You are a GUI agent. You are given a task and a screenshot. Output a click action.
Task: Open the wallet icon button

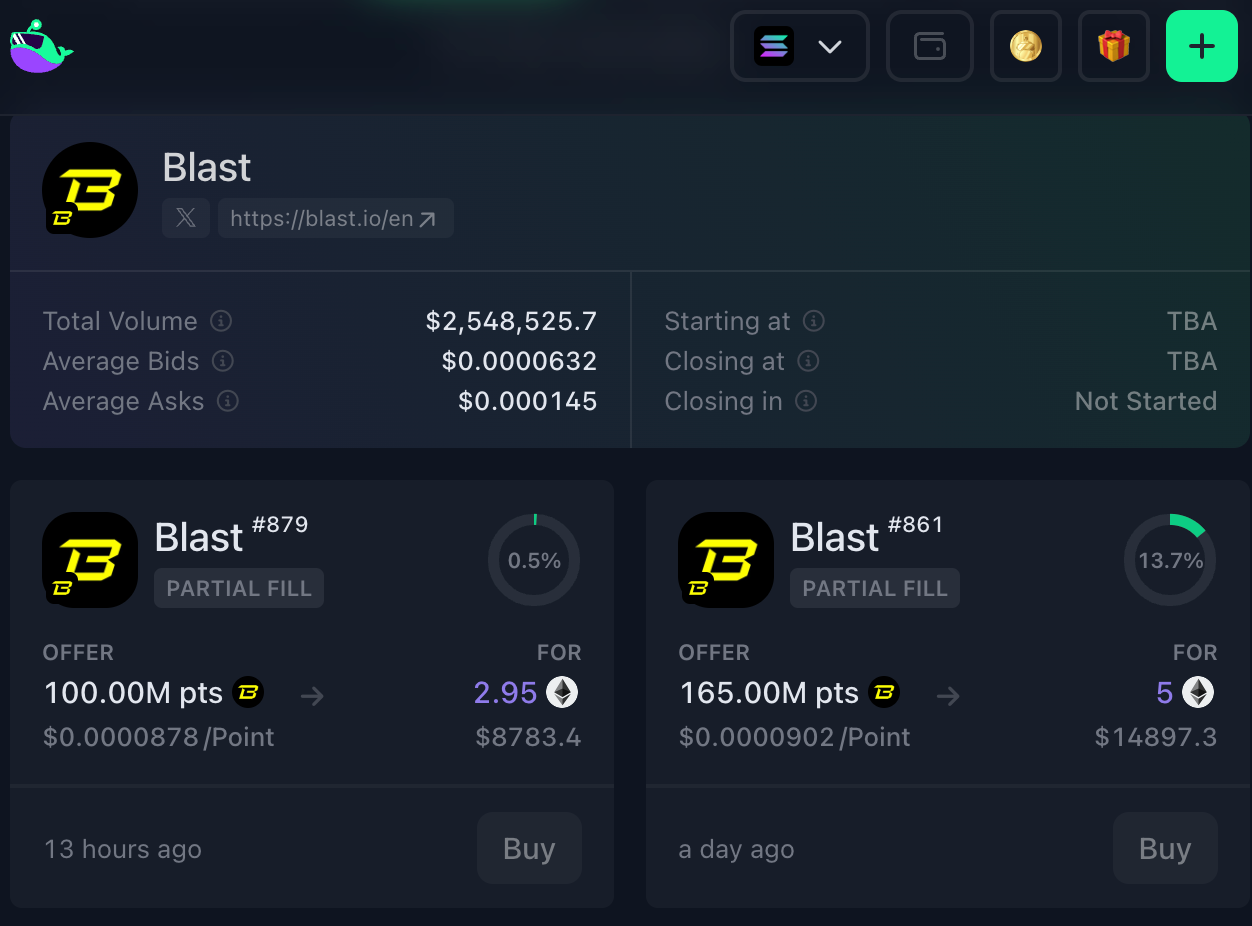click(x=929, y=46)
